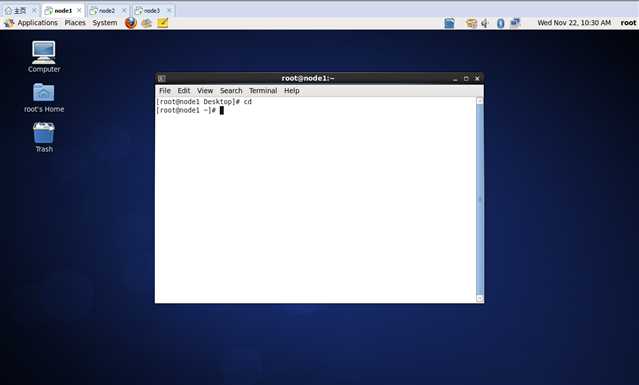Open the terminal Edit menu
The height and width of the screenshot is (385, 639).
tap(184, 90)
